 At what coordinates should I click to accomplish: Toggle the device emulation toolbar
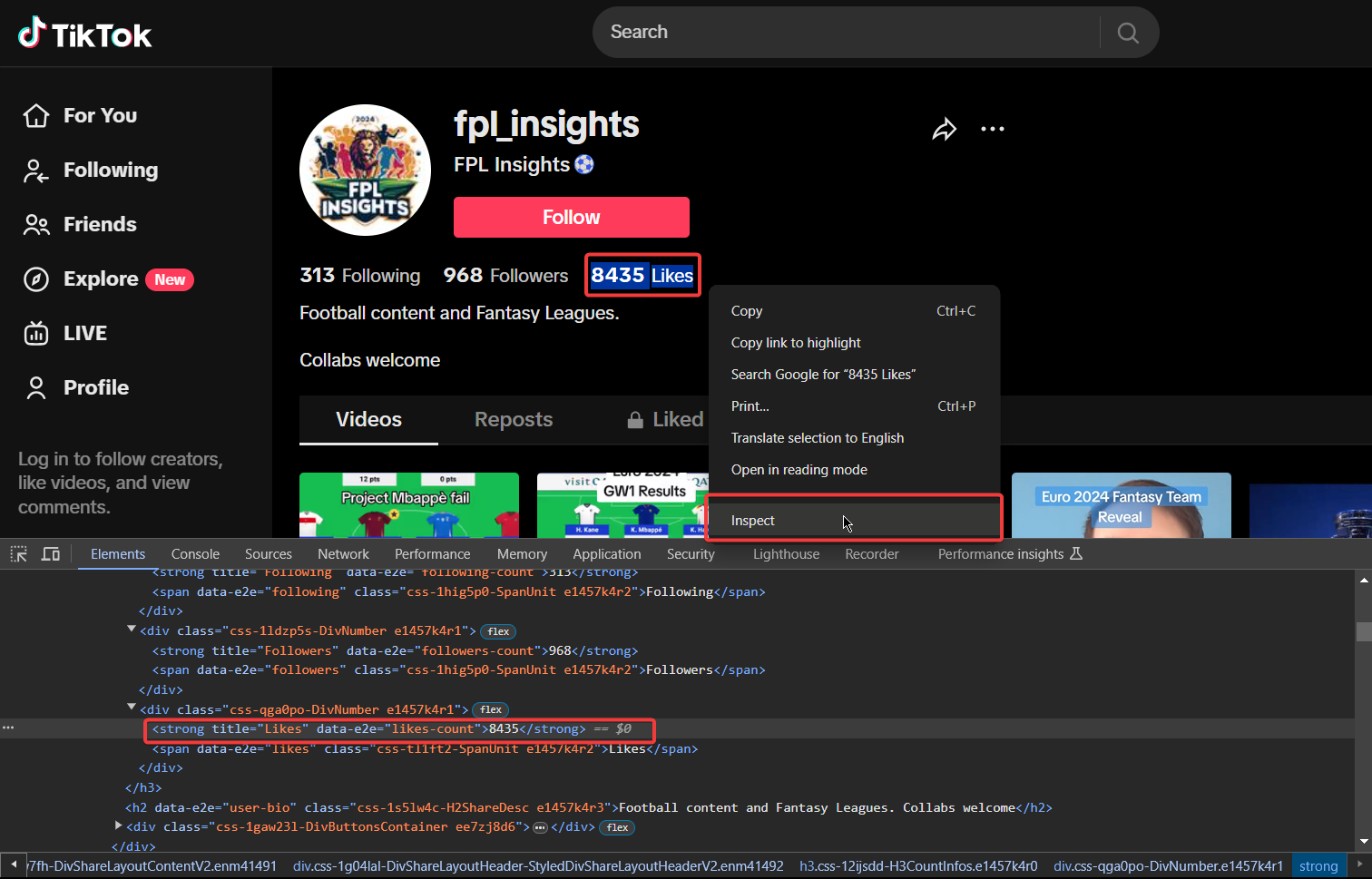point(50,553)
